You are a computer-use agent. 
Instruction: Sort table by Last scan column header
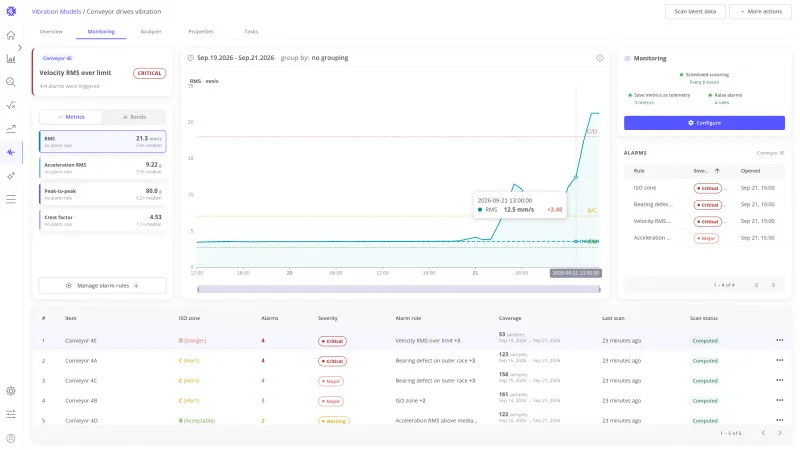tap(613, 318)
